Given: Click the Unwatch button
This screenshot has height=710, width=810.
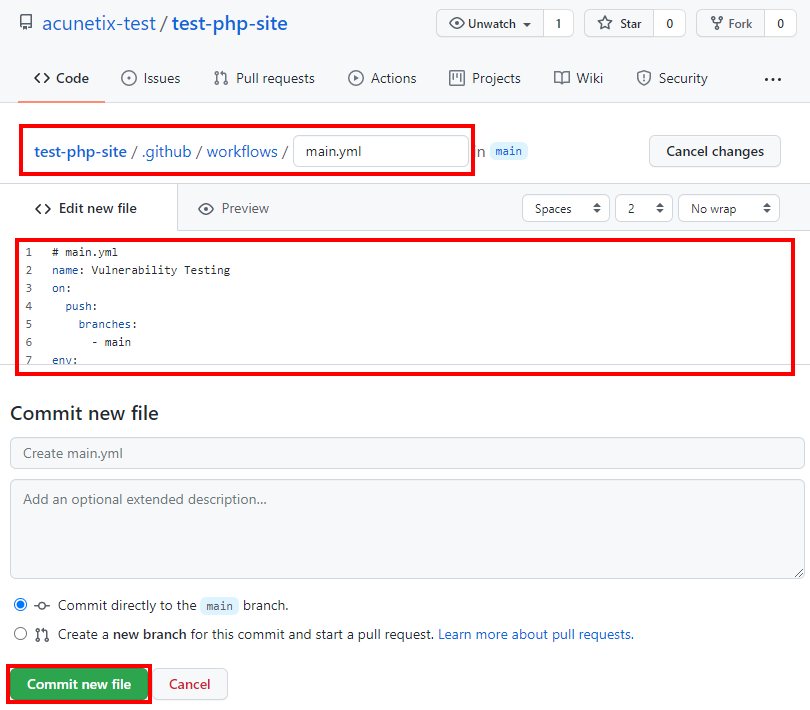Looking at the screenshot, I should click(x=490, y=24).
